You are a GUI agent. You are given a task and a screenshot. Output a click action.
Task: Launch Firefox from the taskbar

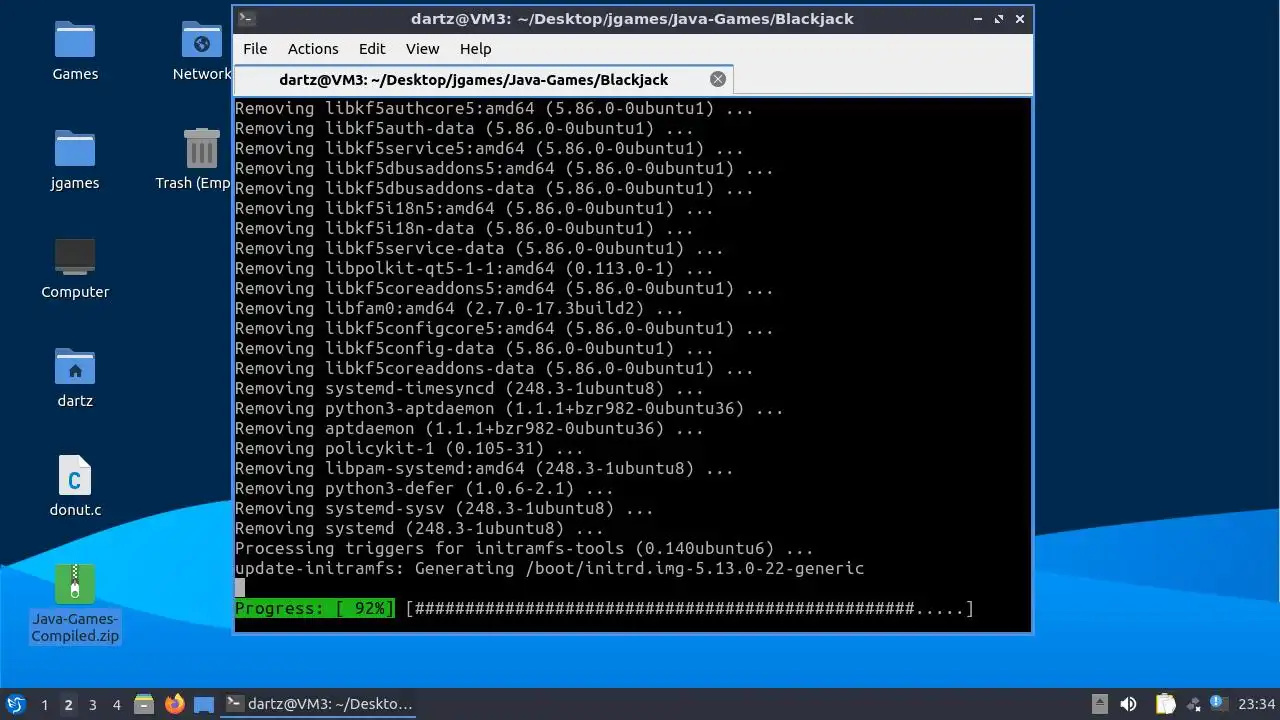tap(174, 704)
